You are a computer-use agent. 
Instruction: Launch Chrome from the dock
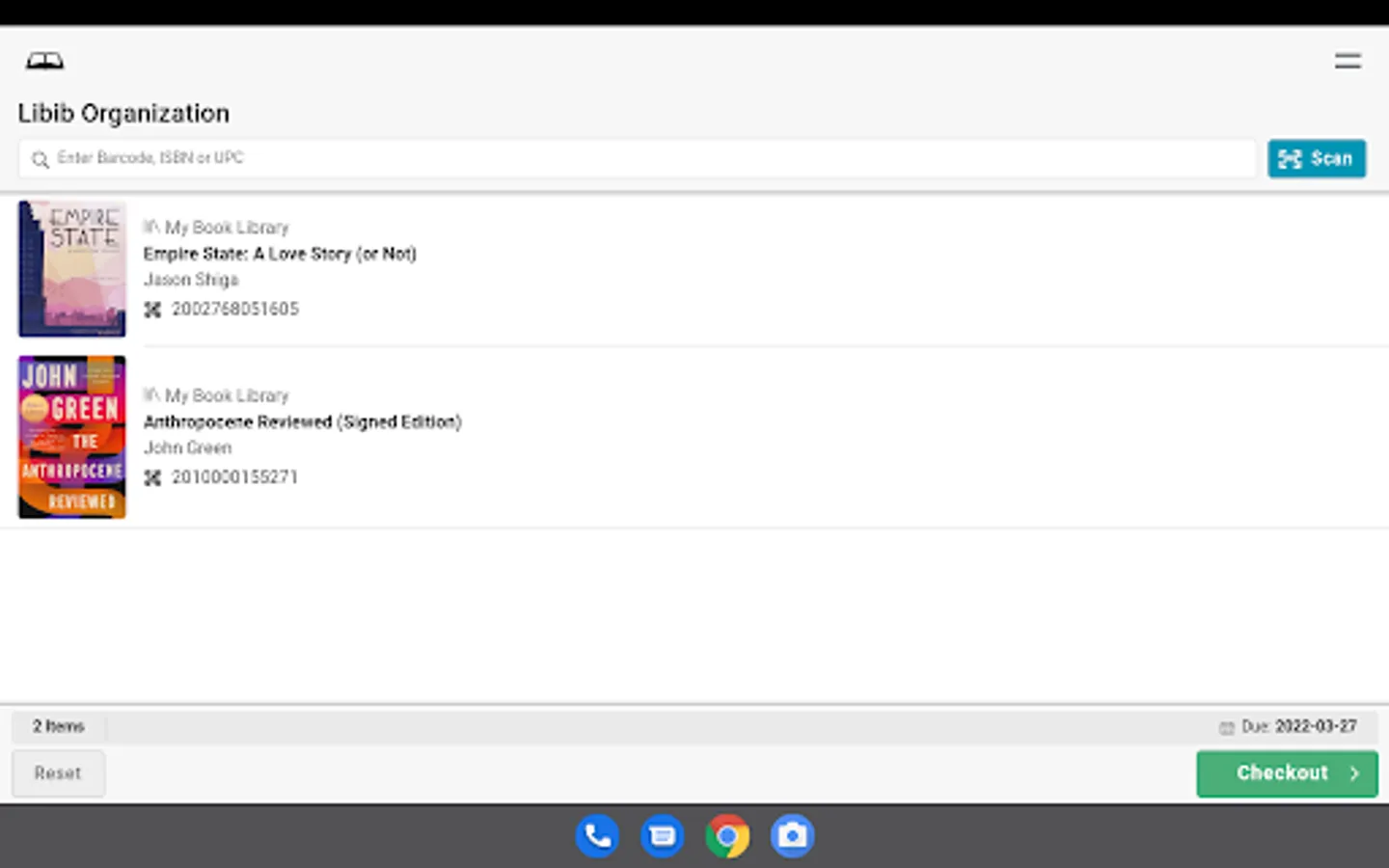[x=727, y=836]
